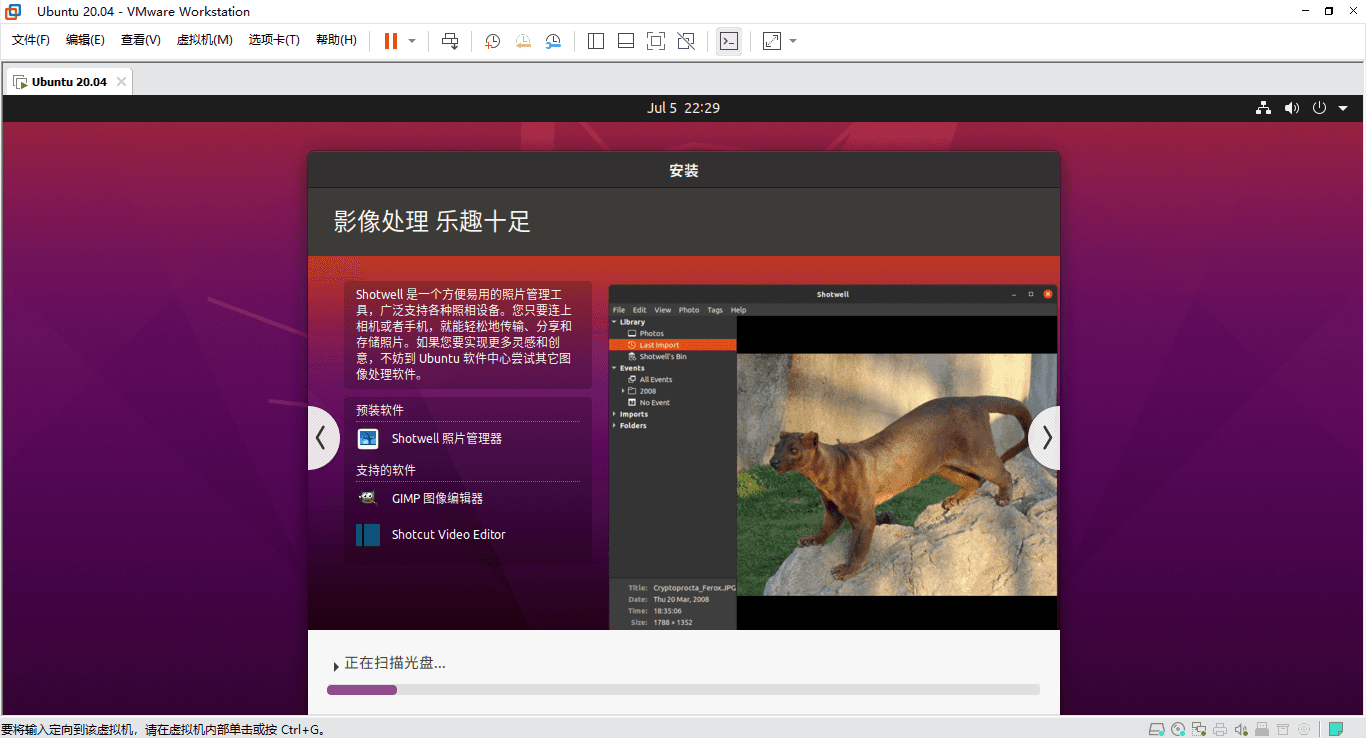
Task: Click the '预装软件' heading
Action: (x=380, y=410)
